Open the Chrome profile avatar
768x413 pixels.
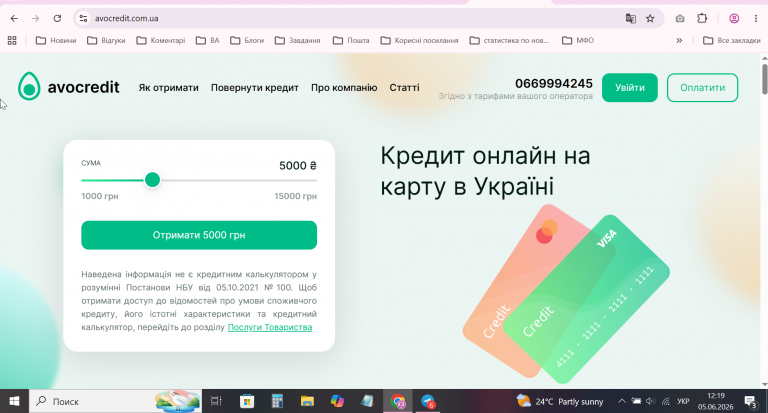pos(734,19)
